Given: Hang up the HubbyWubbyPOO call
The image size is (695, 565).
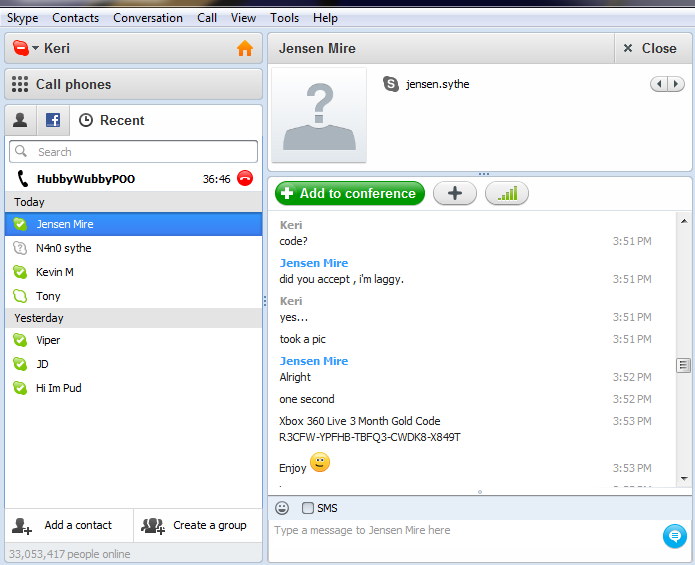Looking at the screenshot, I should pos(245,179).
